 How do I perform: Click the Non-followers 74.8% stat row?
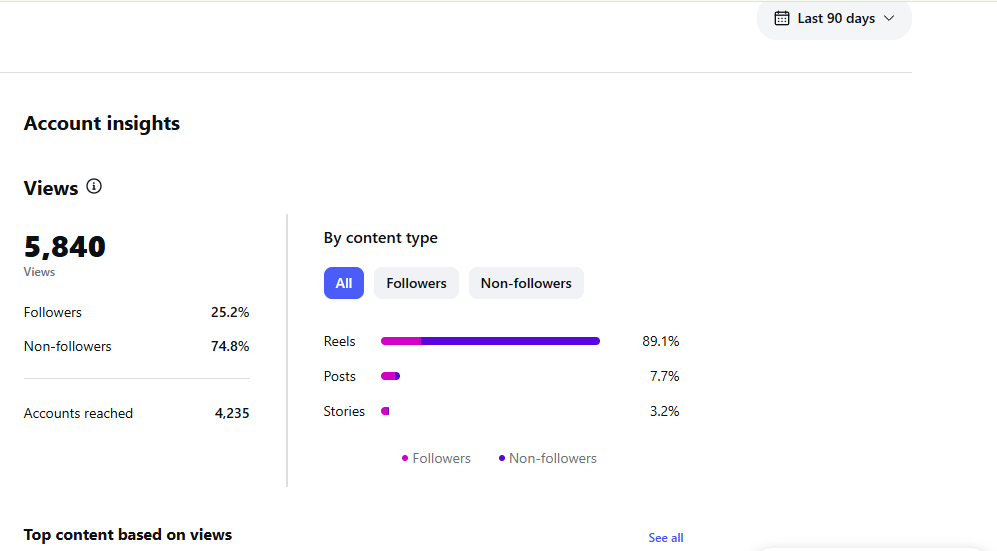pyautogui.click(x=137, y=346)
